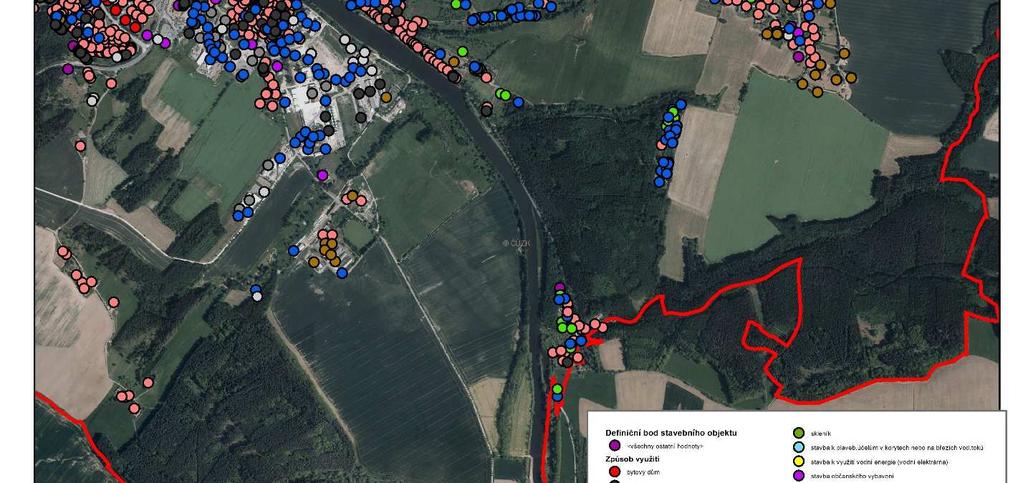Click the purple marker atop the riverside cluster
The height and width of the screenshot is (483, 1023).
pos(559,287)
